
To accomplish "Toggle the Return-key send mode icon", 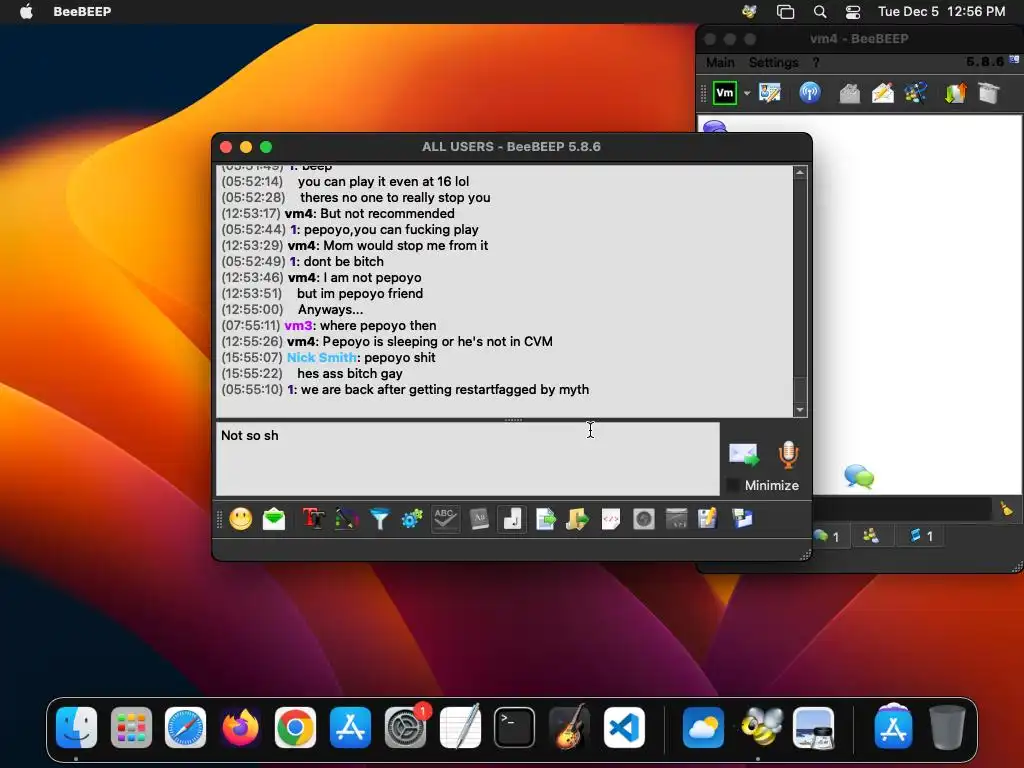I will 512,519.
